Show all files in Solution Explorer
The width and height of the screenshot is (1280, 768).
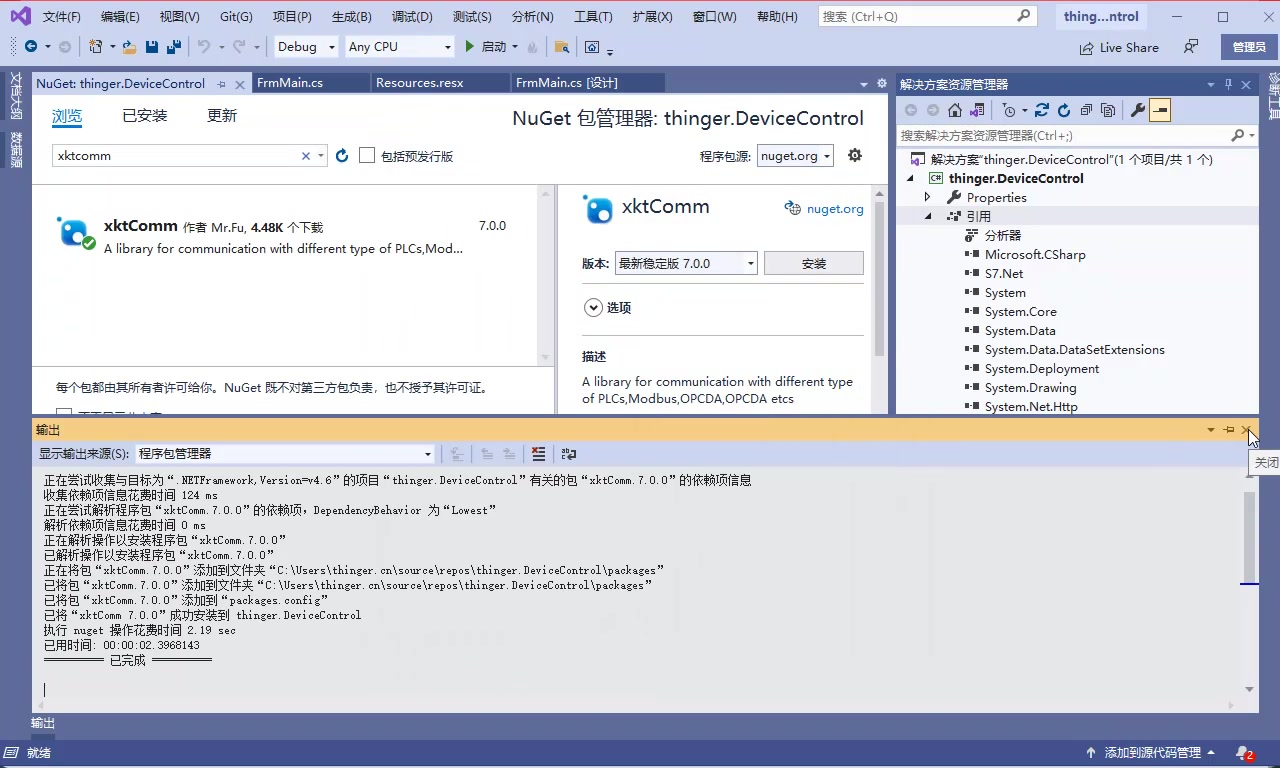[1108, 110]
